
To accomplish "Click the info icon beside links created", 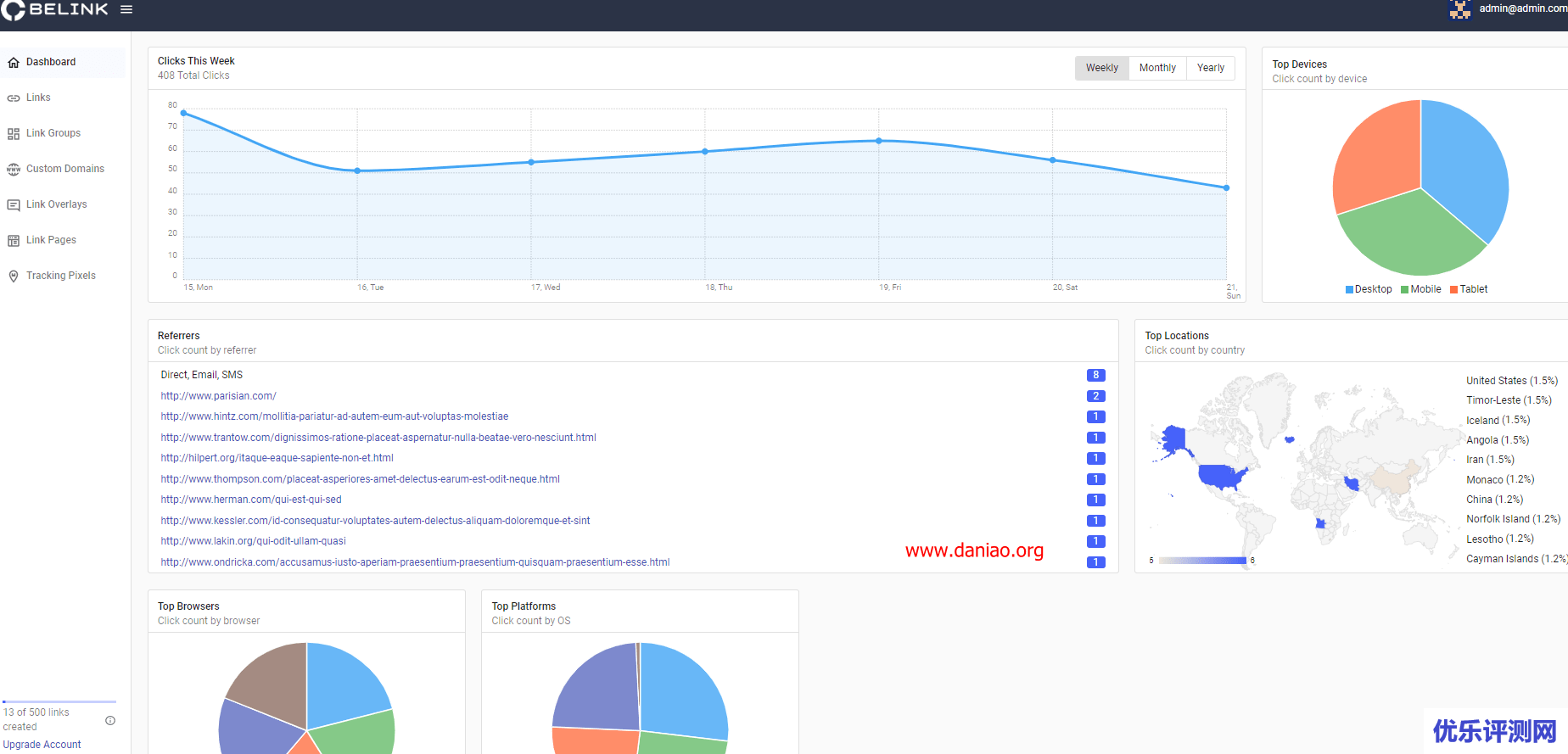I will point(110,721).
